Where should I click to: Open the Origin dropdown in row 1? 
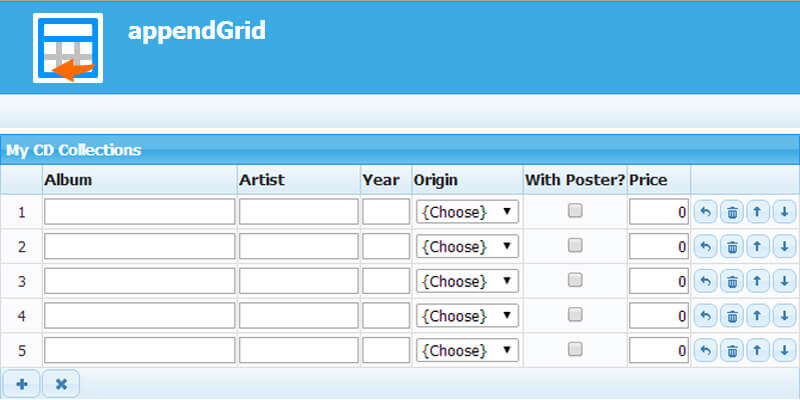point(467,212)
